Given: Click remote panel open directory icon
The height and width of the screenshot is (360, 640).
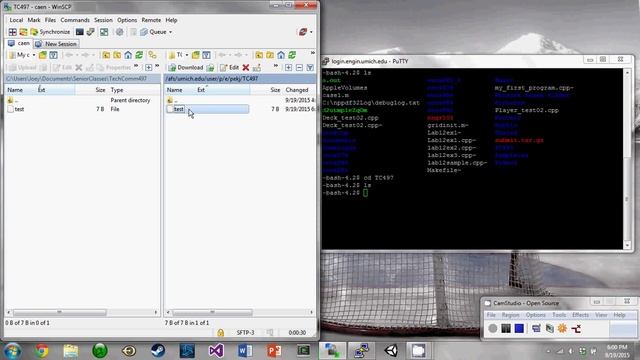Looking at the screenshot, I should (x=196, y=55).
